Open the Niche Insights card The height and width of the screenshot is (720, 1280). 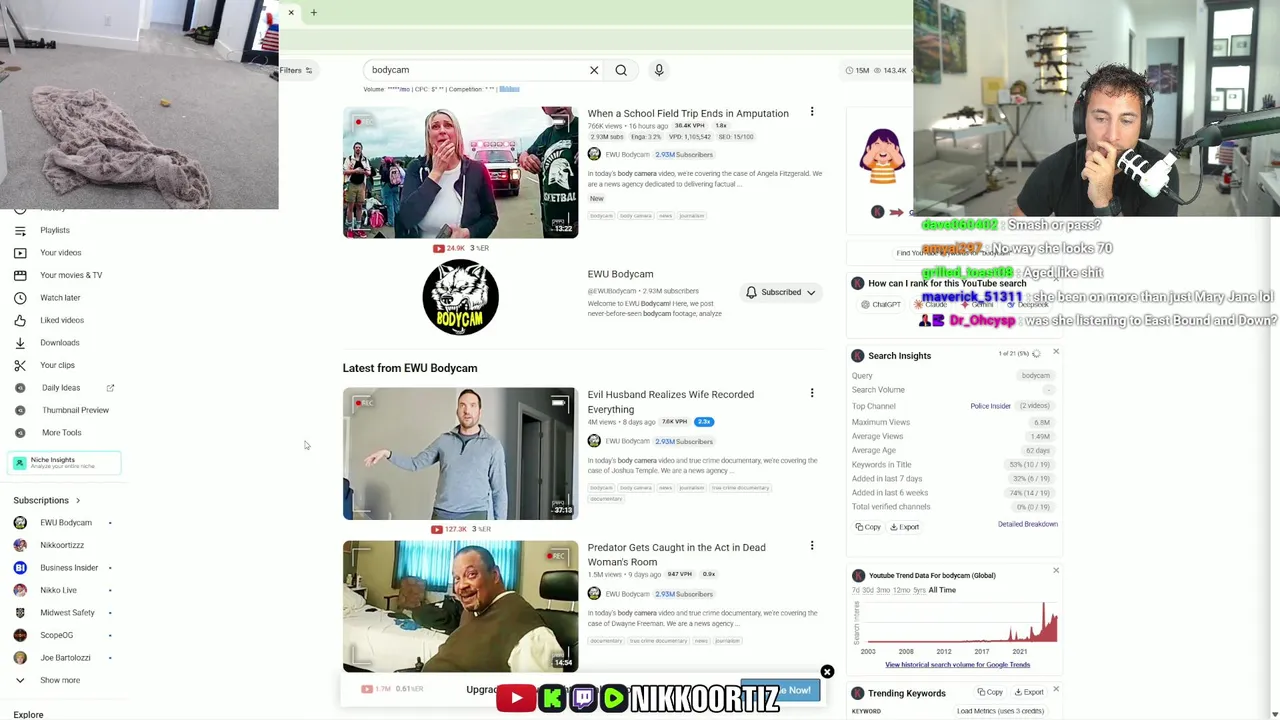click(65, 462)
